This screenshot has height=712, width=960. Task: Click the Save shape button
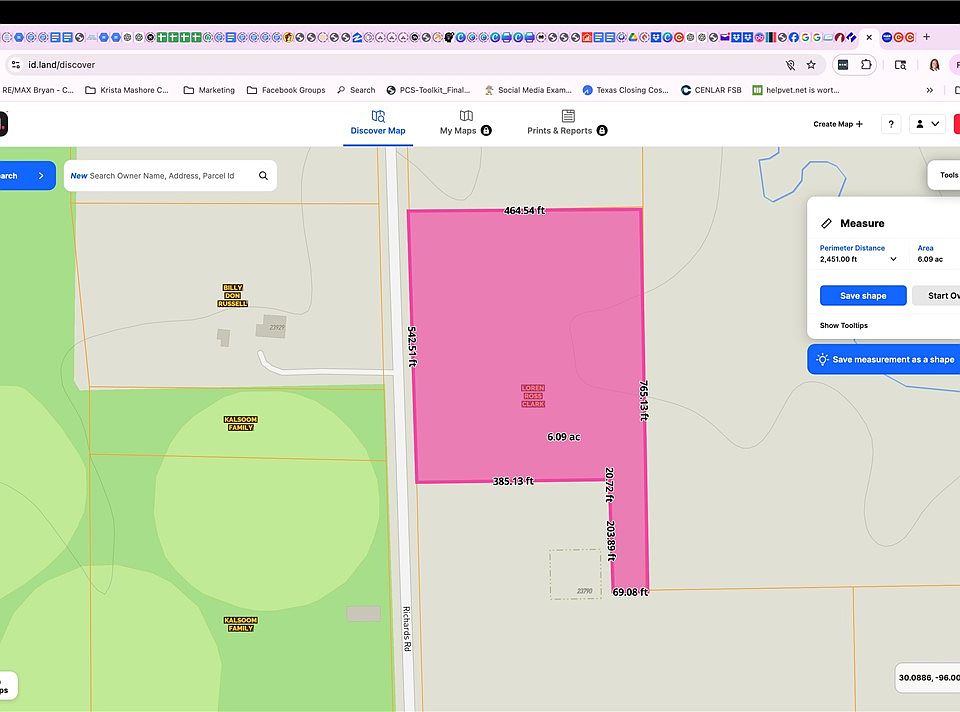click(x=862, y=295)
